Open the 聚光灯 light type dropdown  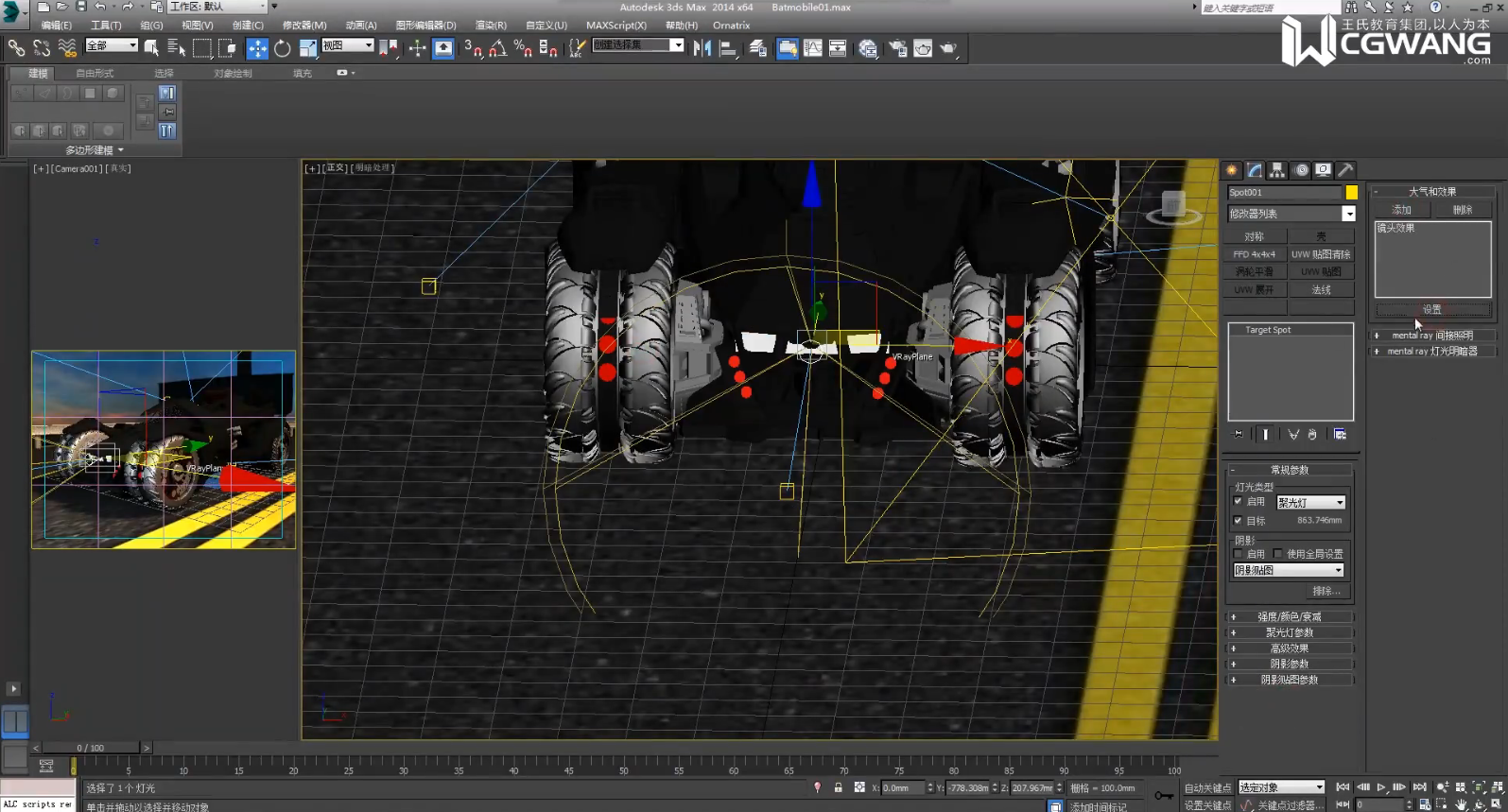[x=1311, y=503]
